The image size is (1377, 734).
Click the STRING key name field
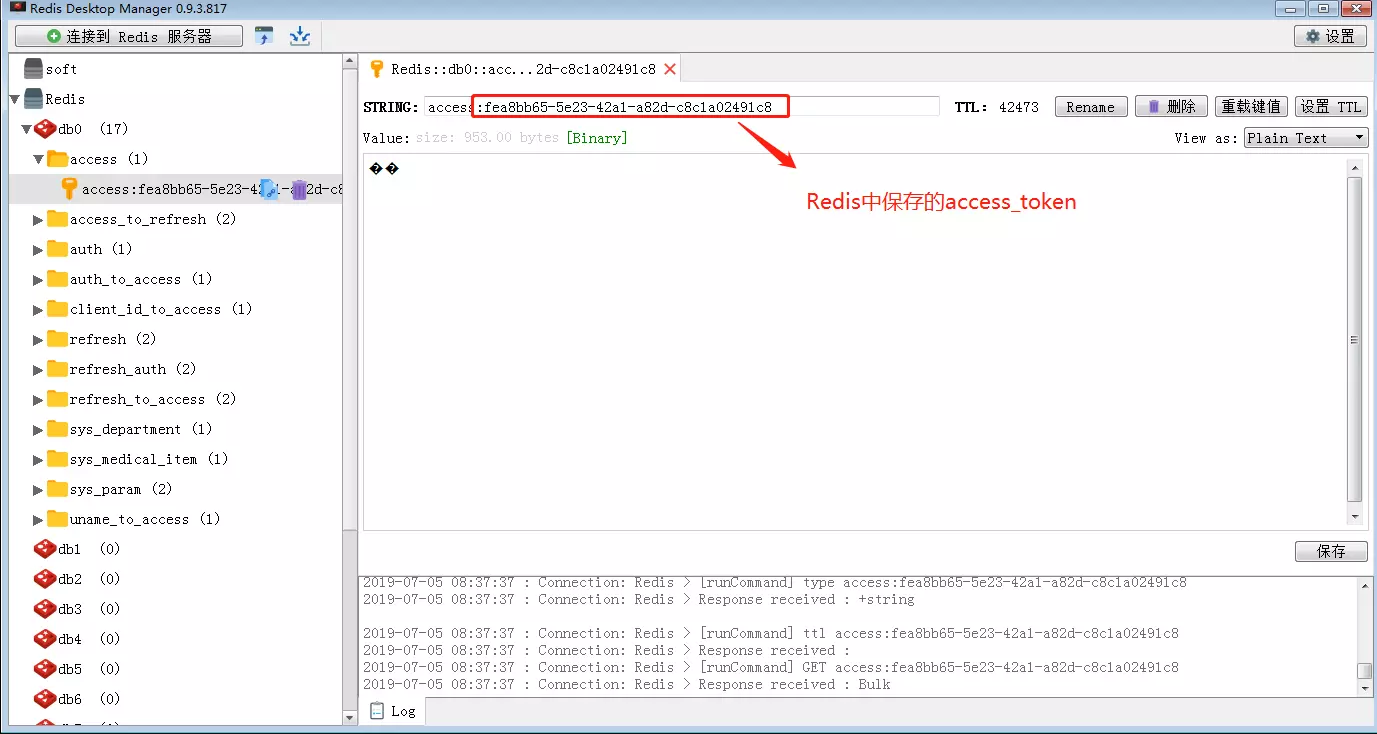682,107
